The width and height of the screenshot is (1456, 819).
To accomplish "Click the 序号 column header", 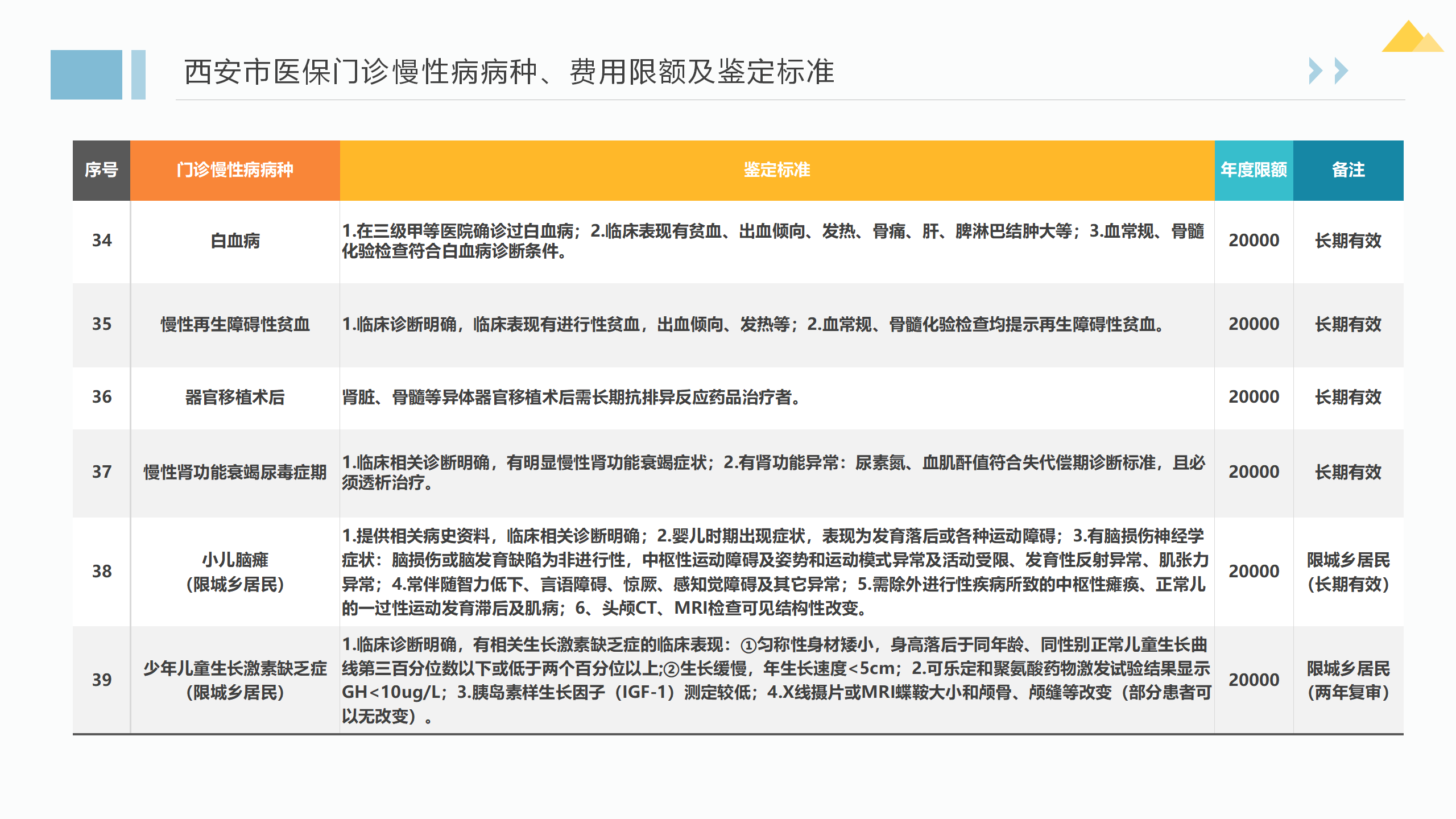I will [x=101, y=170].
